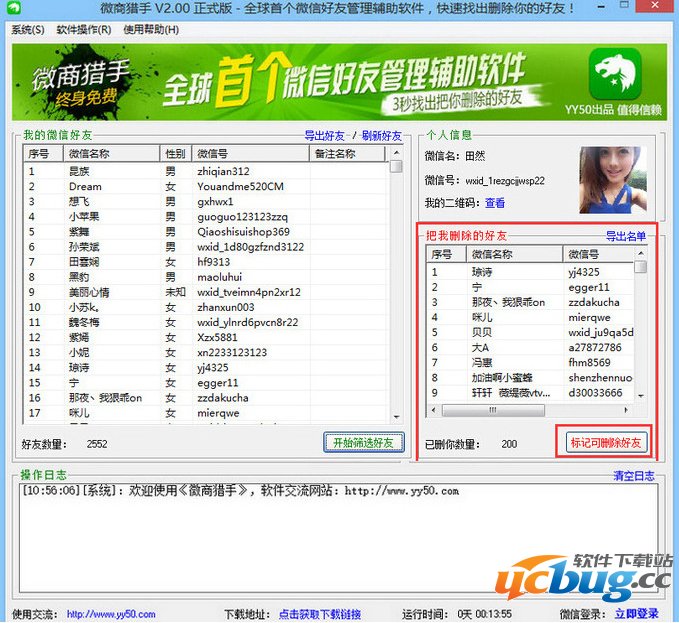679x623 pixels.
Task: Click the deleted count value 200
Action: coord(509,444)
